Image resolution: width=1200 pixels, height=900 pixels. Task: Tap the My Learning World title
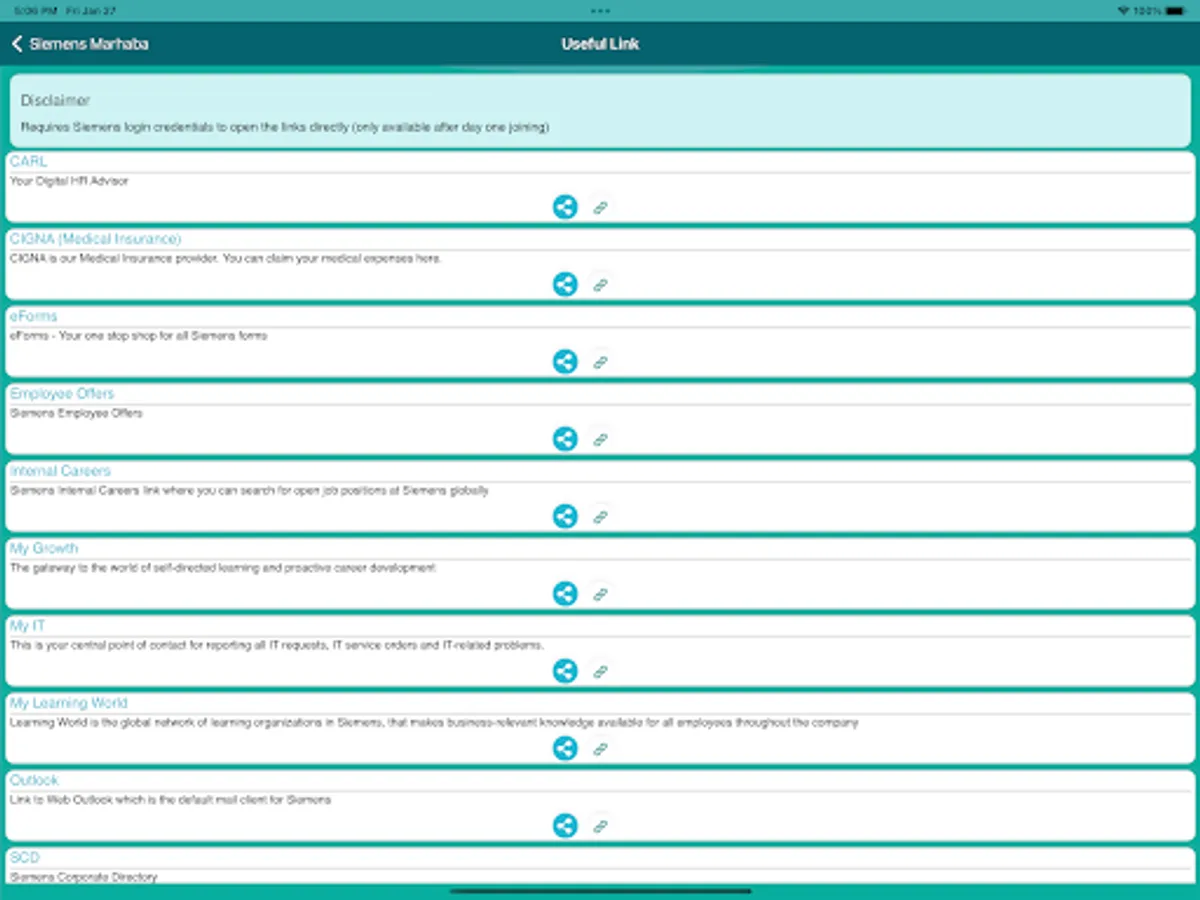69,703
